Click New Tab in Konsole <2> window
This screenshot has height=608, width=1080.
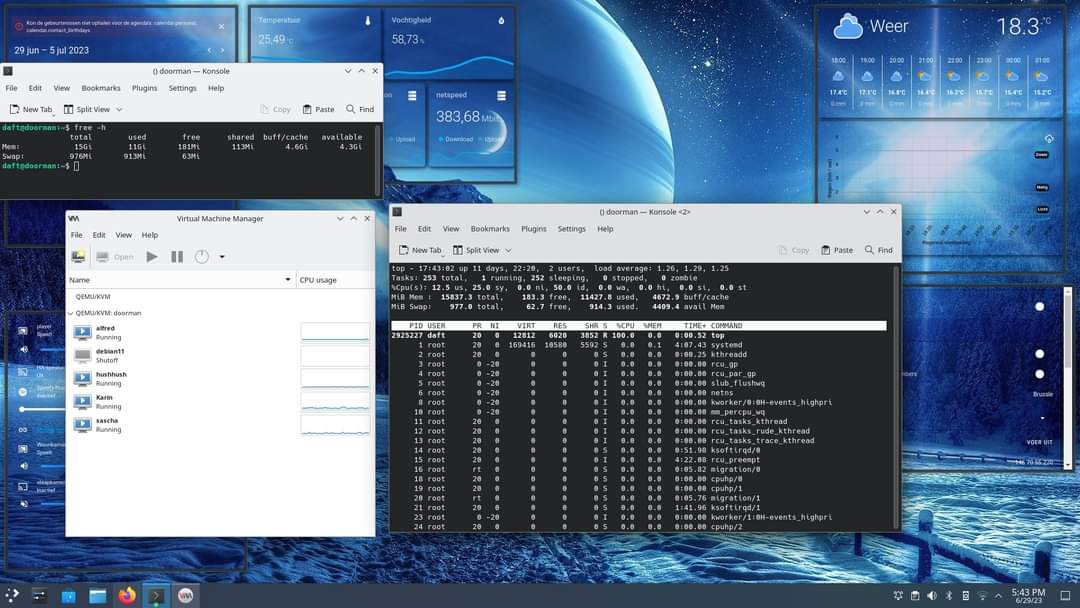(x=420, y=250)
